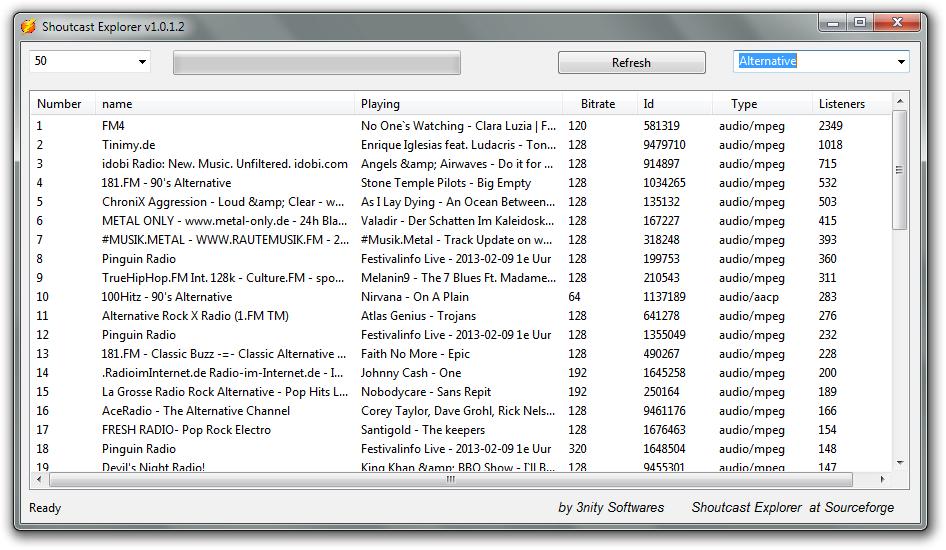Sort by the Listeners column header
946x550 pixels.
(851, 104)
